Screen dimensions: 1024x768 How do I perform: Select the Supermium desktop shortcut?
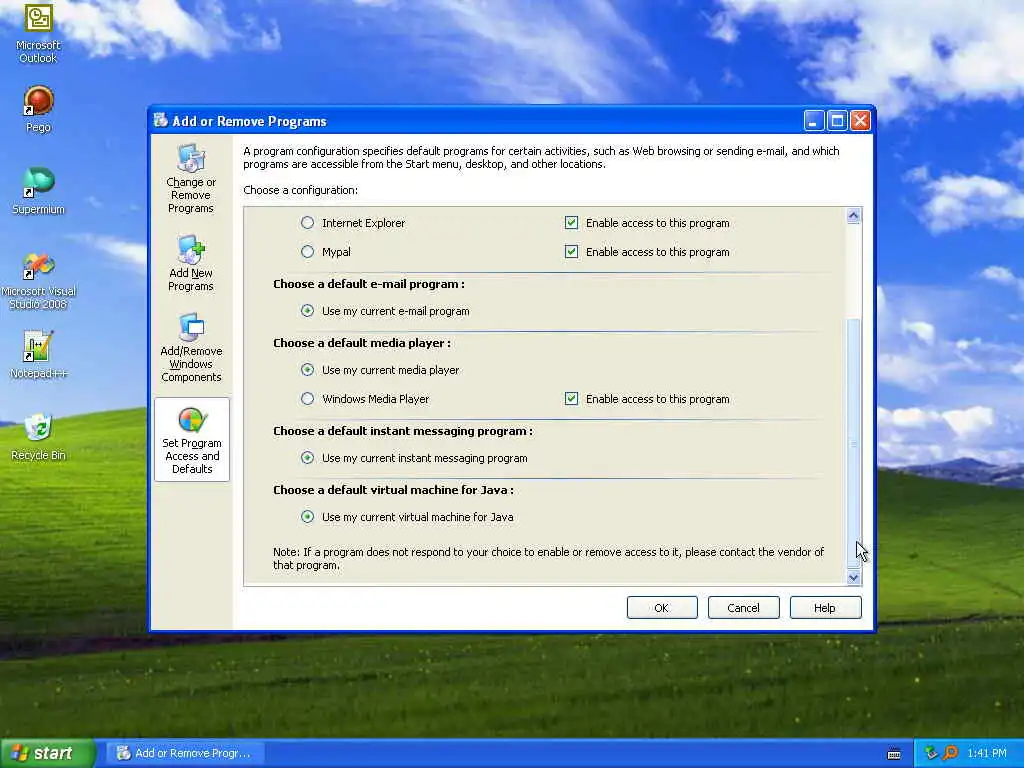[x=38, y=191]
